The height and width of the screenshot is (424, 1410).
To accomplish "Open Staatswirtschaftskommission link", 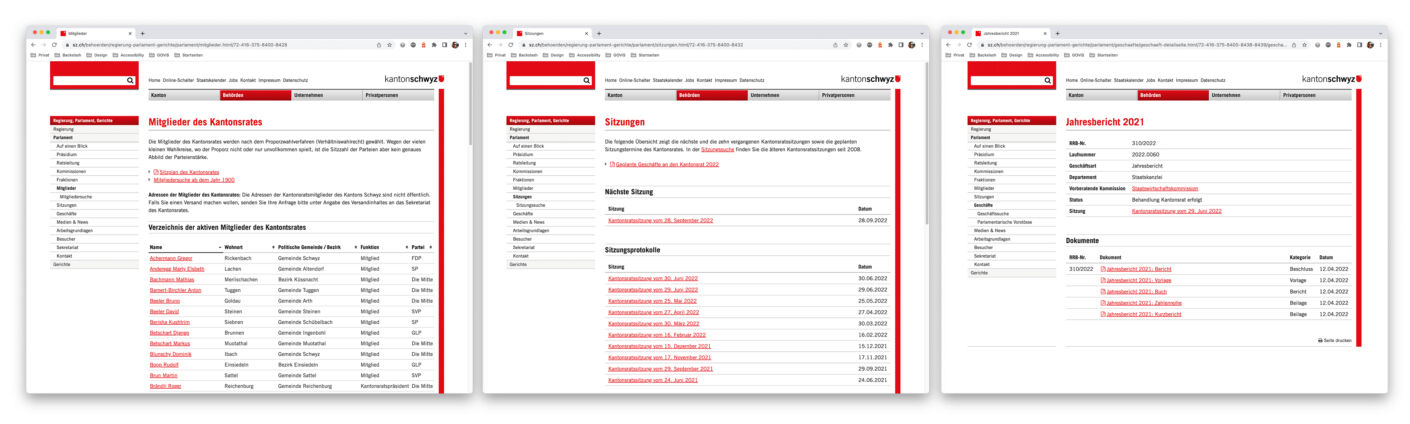I will point(1165,188).
